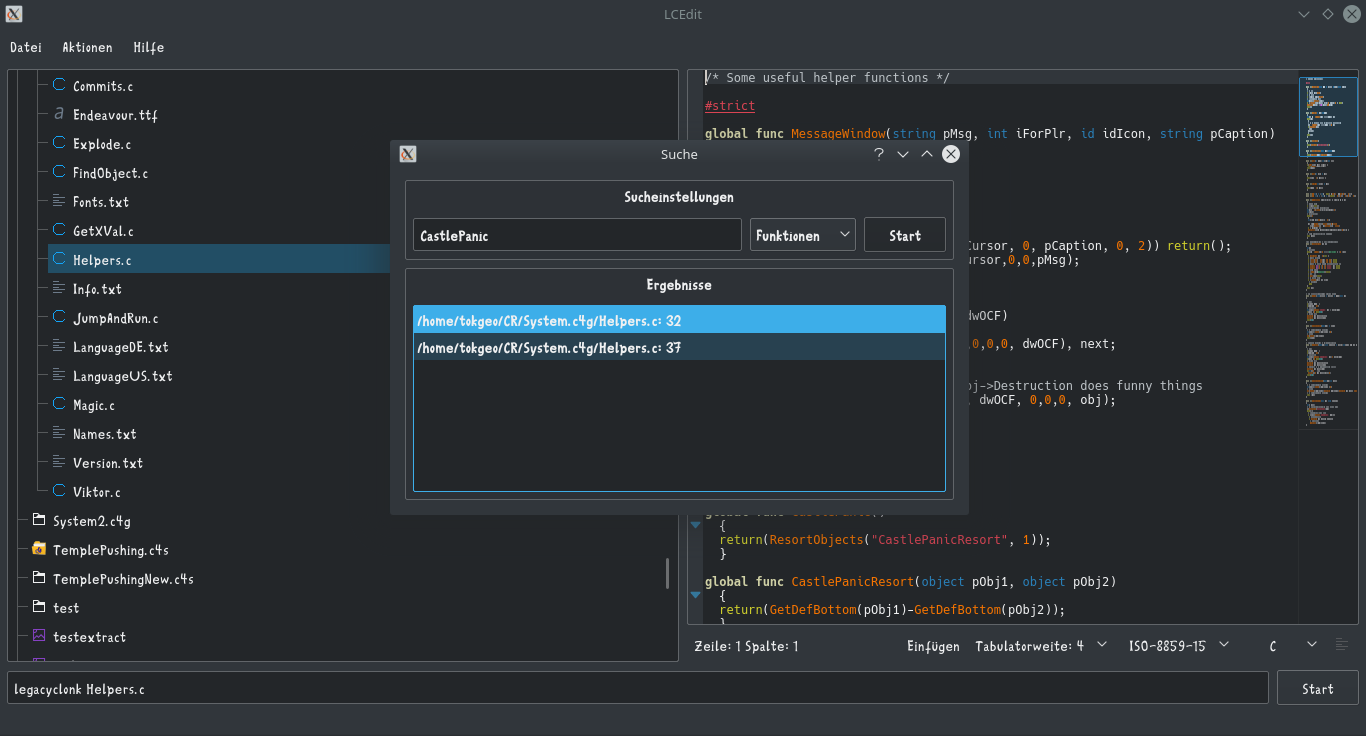Click the text file icon beside Fonts.txt
This screenshot has height=736, width=1366.
(59, 202)
